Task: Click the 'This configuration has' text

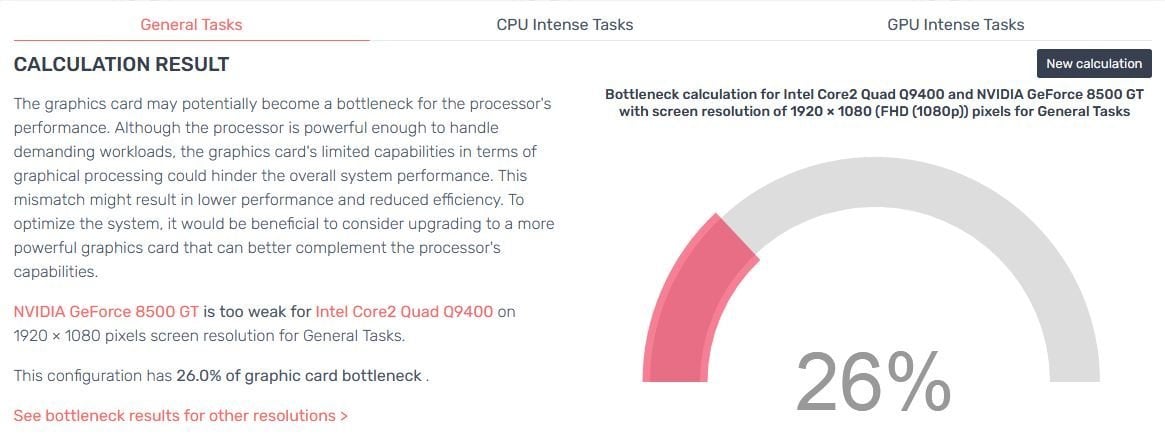Action: coord(93,376)
